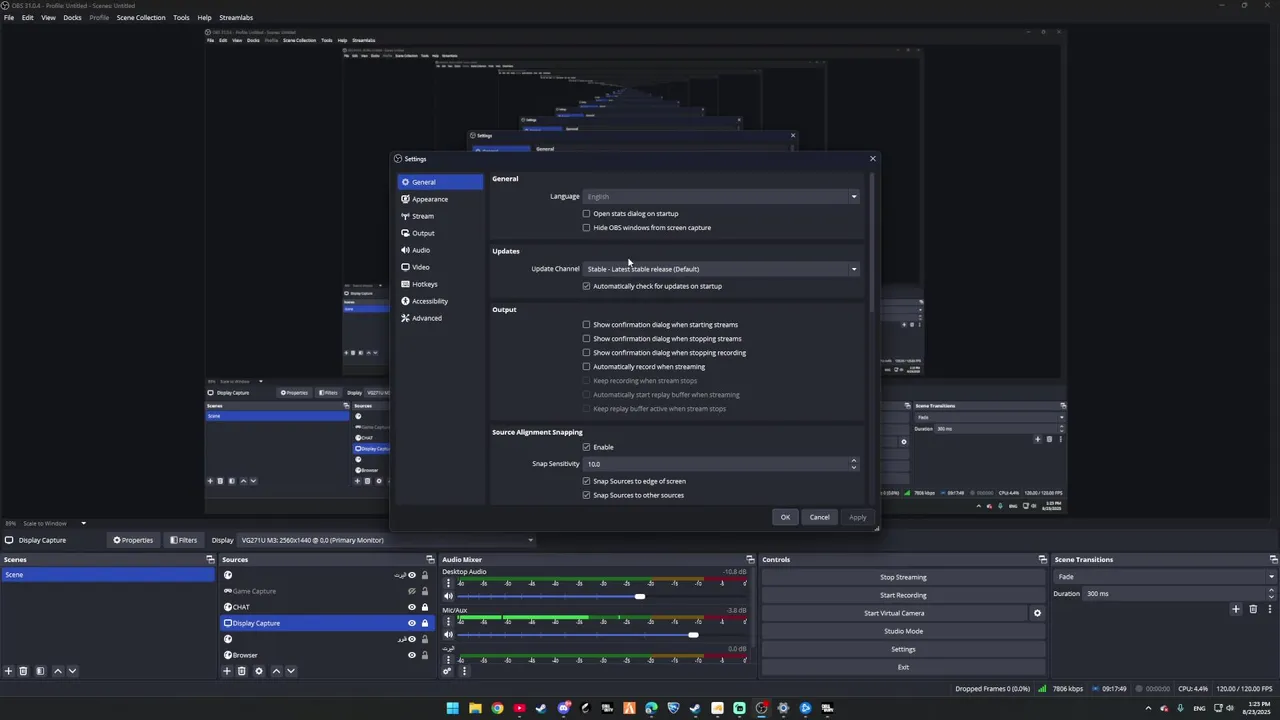
Task: Open the Display monitor selection dropdown
Action: click(x=386, y=540)
